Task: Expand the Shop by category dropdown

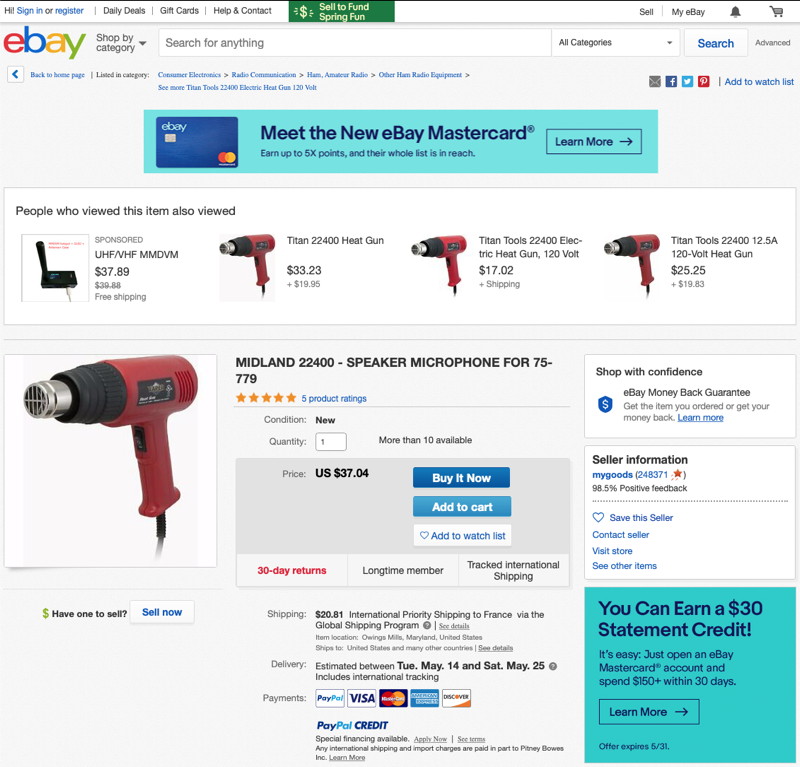Action: click(x=121, y=43)
